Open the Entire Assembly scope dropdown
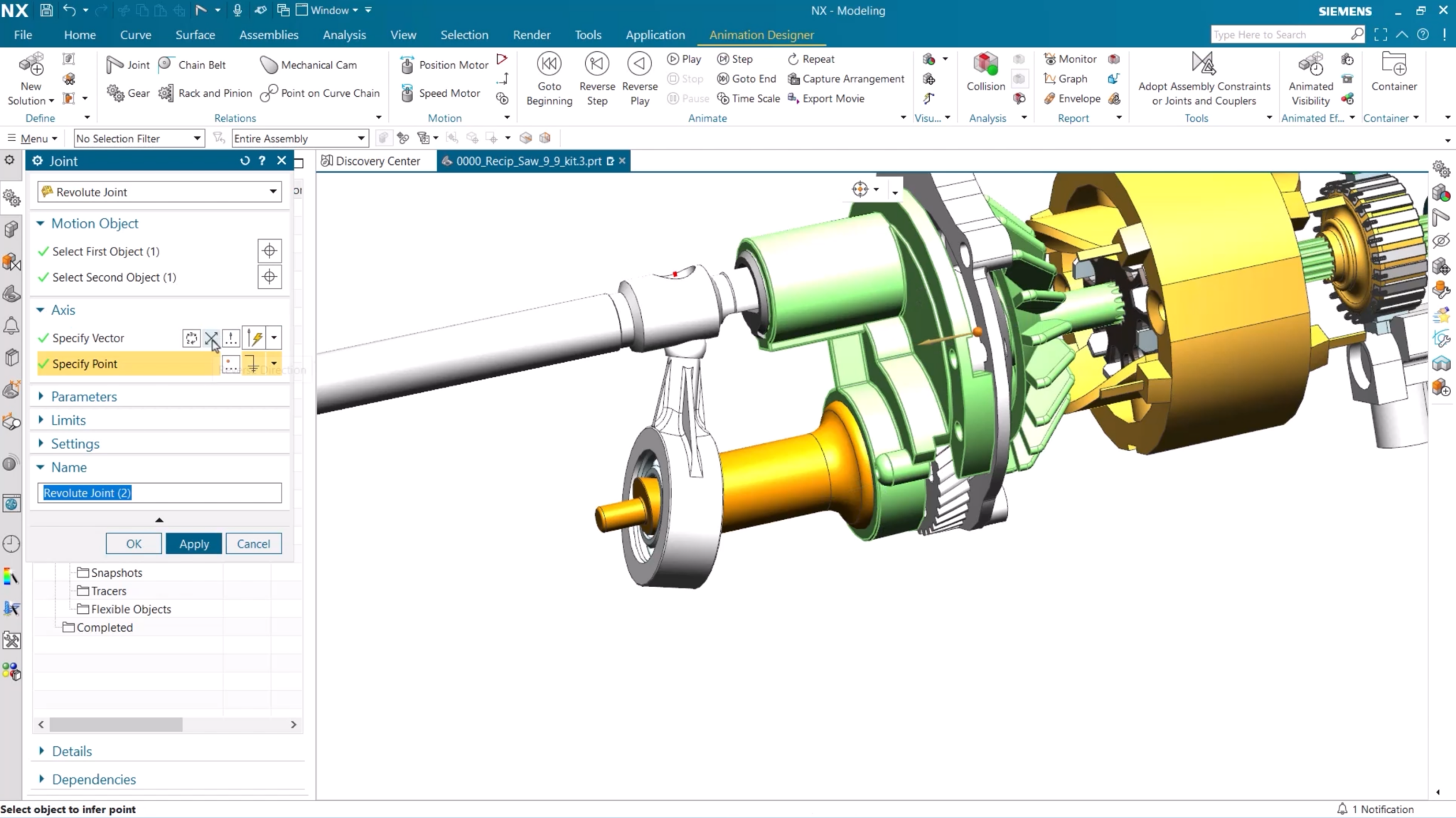Image resolution: width=1456 pixels, height=818 pixels. tap(361, 138)
